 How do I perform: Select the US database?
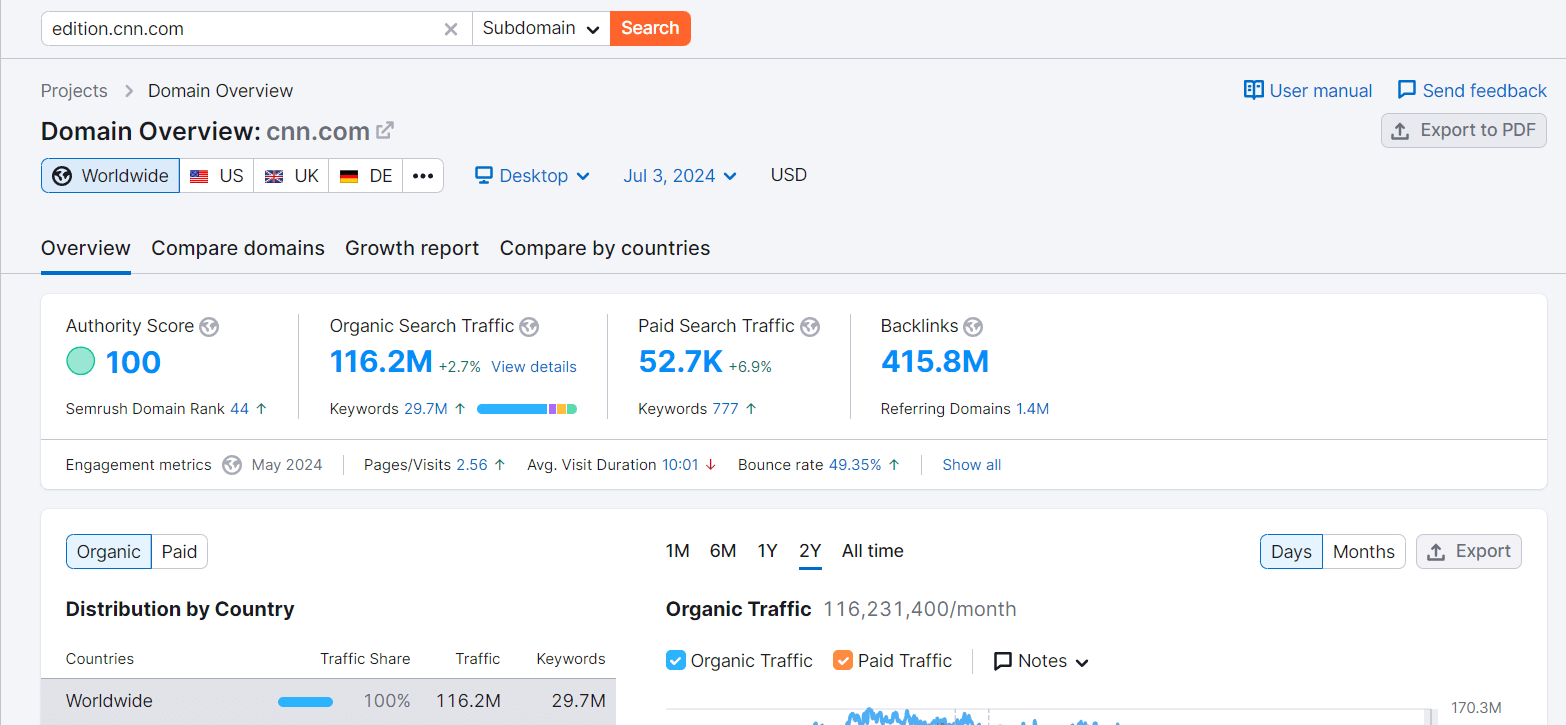coord(217,176)
